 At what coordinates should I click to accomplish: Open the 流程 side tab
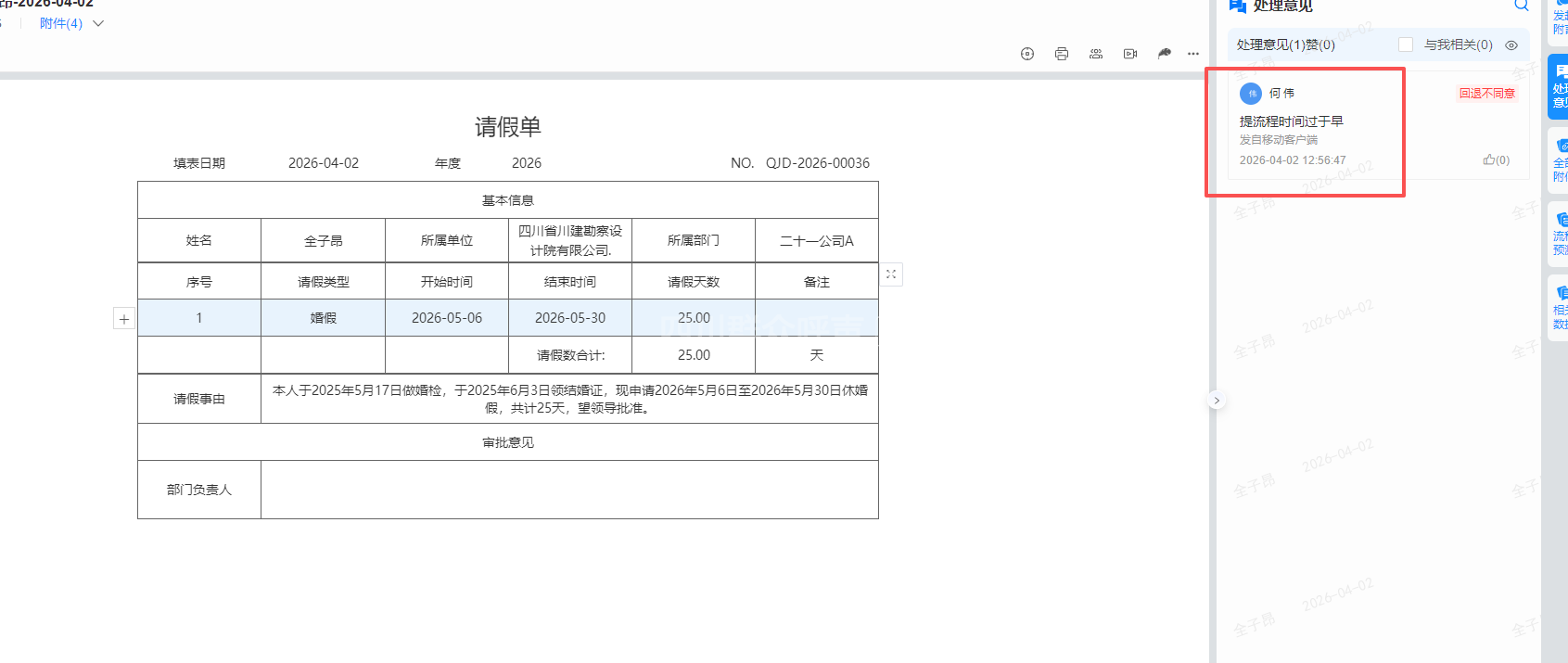coord(1559,232)
